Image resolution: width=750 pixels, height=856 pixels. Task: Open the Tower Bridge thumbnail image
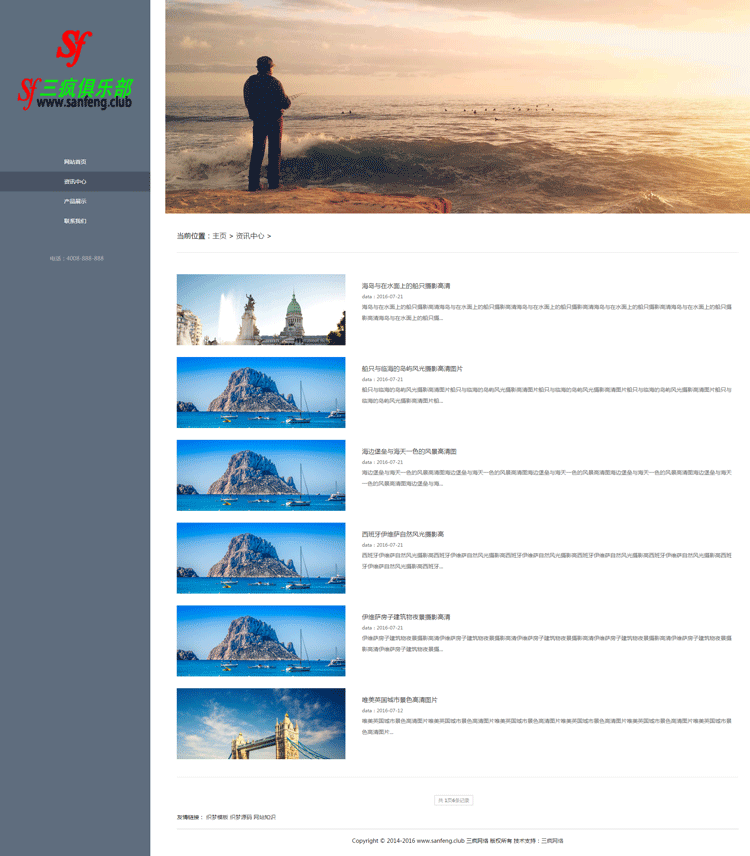coord(261,723)
